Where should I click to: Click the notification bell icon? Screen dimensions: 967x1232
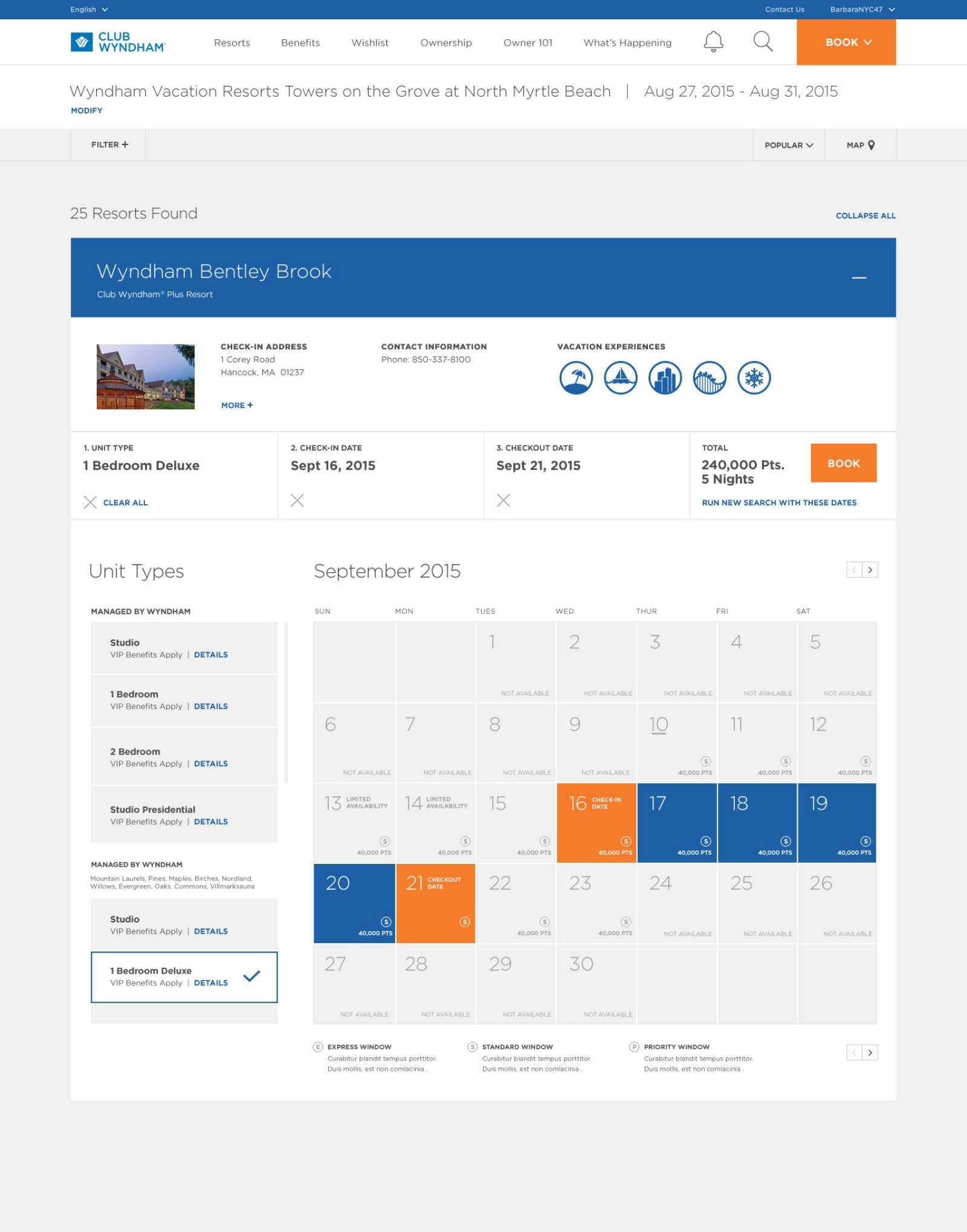(713, 42)
